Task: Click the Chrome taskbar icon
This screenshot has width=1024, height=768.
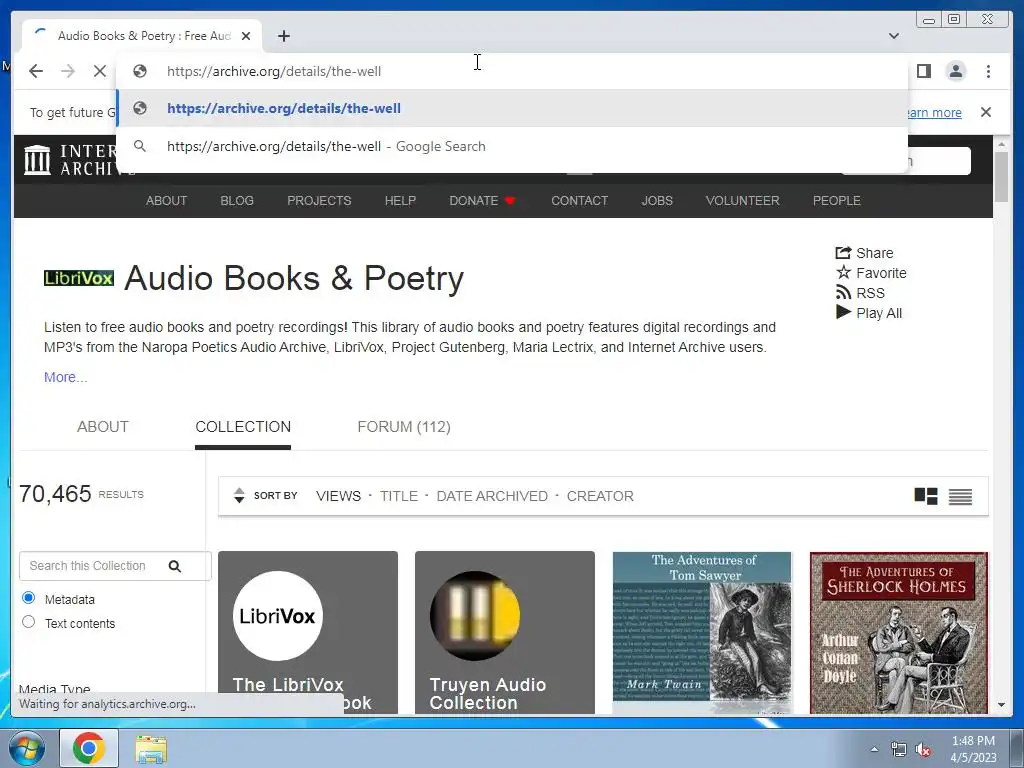Action: click(89, 748)
